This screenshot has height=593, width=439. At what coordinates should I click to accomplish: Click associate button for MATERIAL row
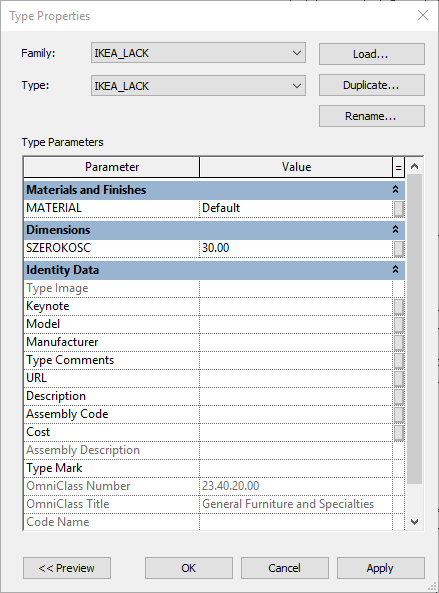399,209
